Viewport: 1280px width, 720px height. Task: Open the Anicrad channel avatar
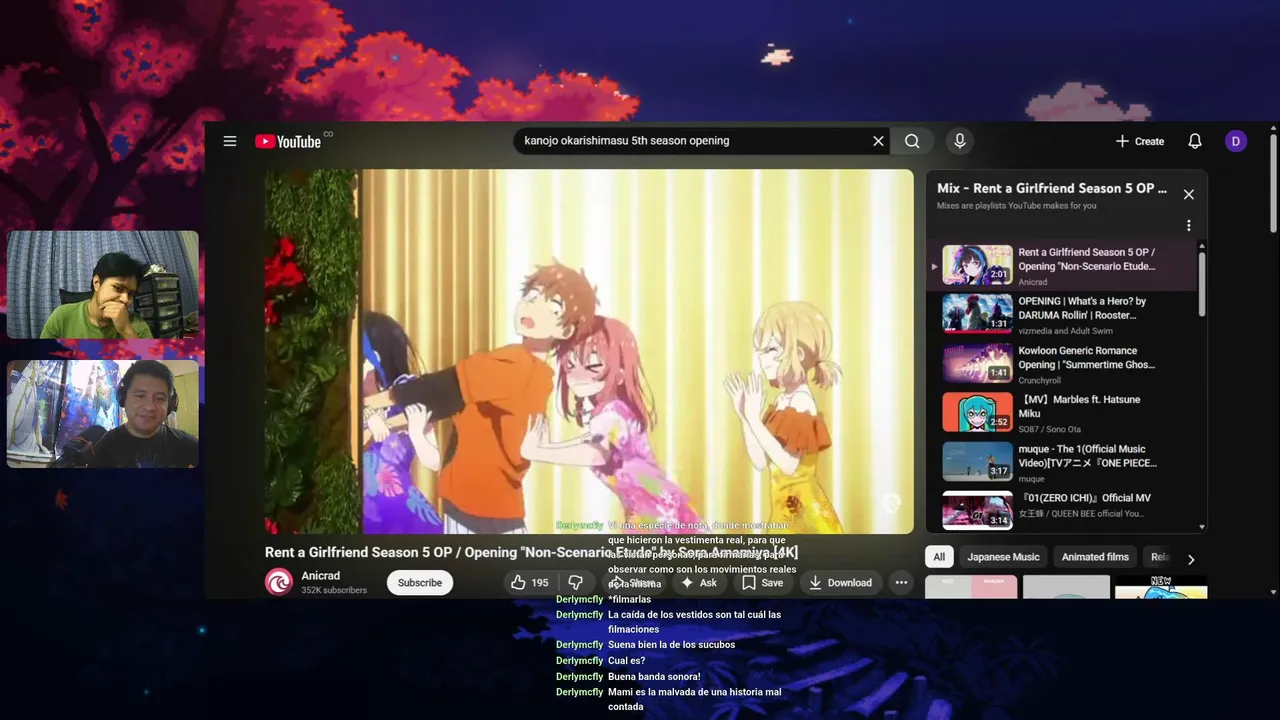(279, 582)
